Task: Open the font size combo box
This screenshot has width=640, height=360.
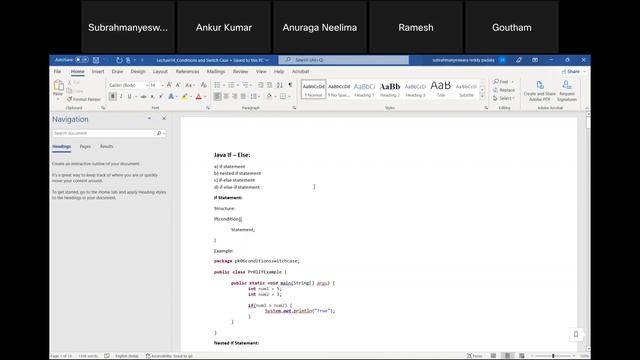Action: click(x=157, y=85)
